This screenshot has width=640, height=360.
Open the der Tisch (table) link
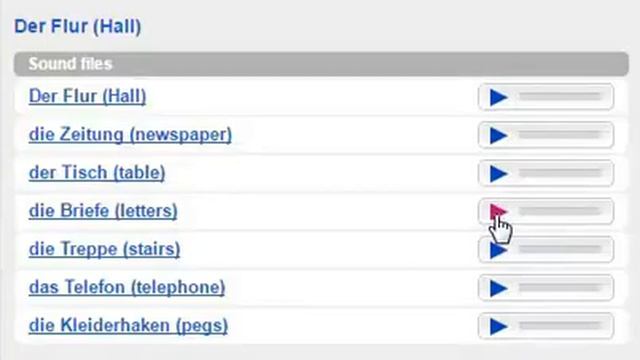(x=97, y=173)
